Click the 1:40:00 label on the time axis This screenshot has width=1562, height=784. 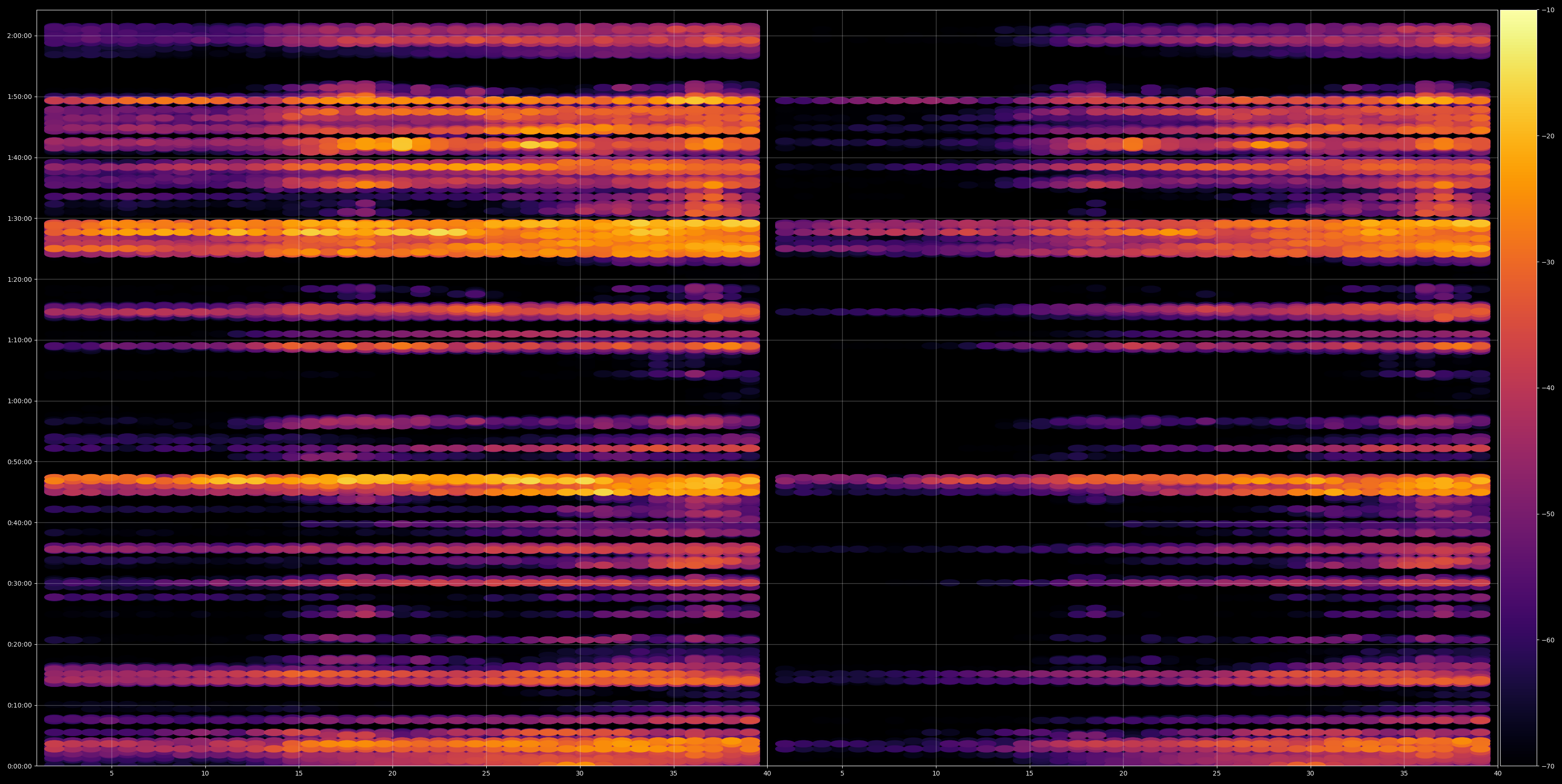coord(19,158)
